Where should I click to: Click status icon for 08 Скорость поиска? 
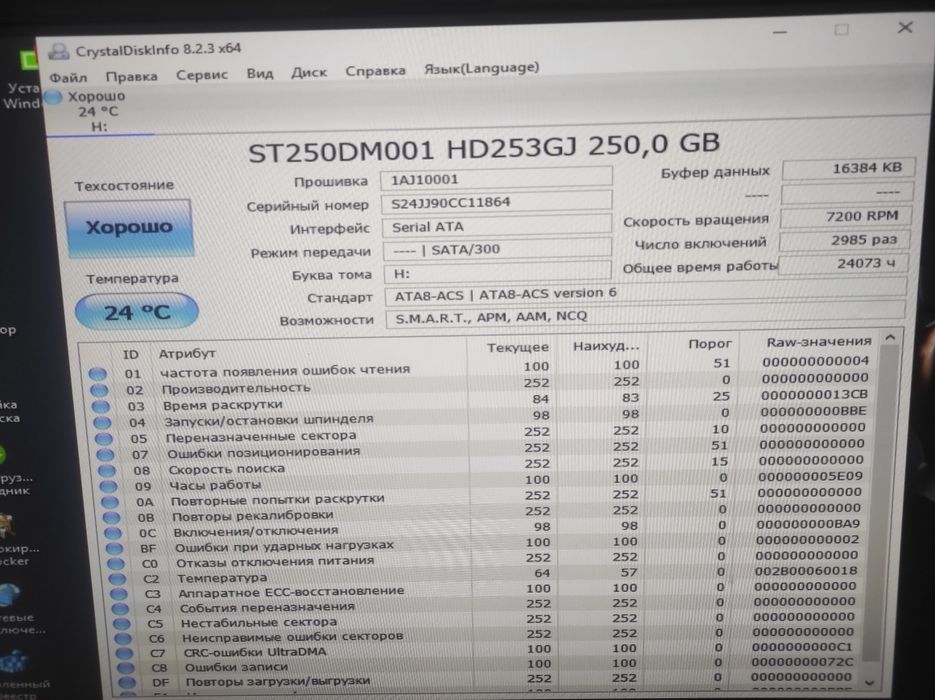[107, 470]
